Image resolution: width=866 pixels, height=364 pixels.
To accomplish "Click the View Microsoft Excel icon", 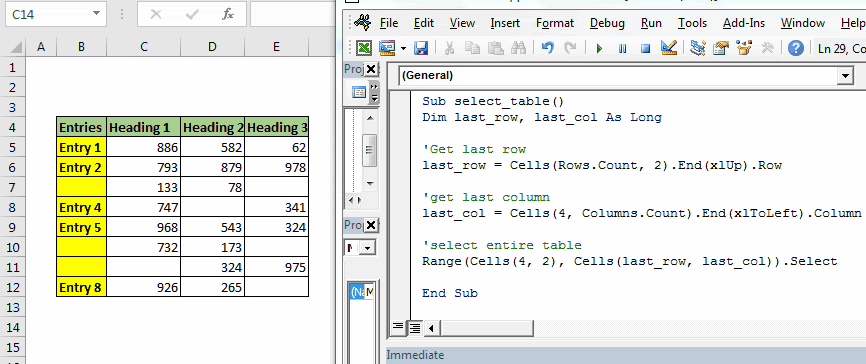I will point(363,49).
